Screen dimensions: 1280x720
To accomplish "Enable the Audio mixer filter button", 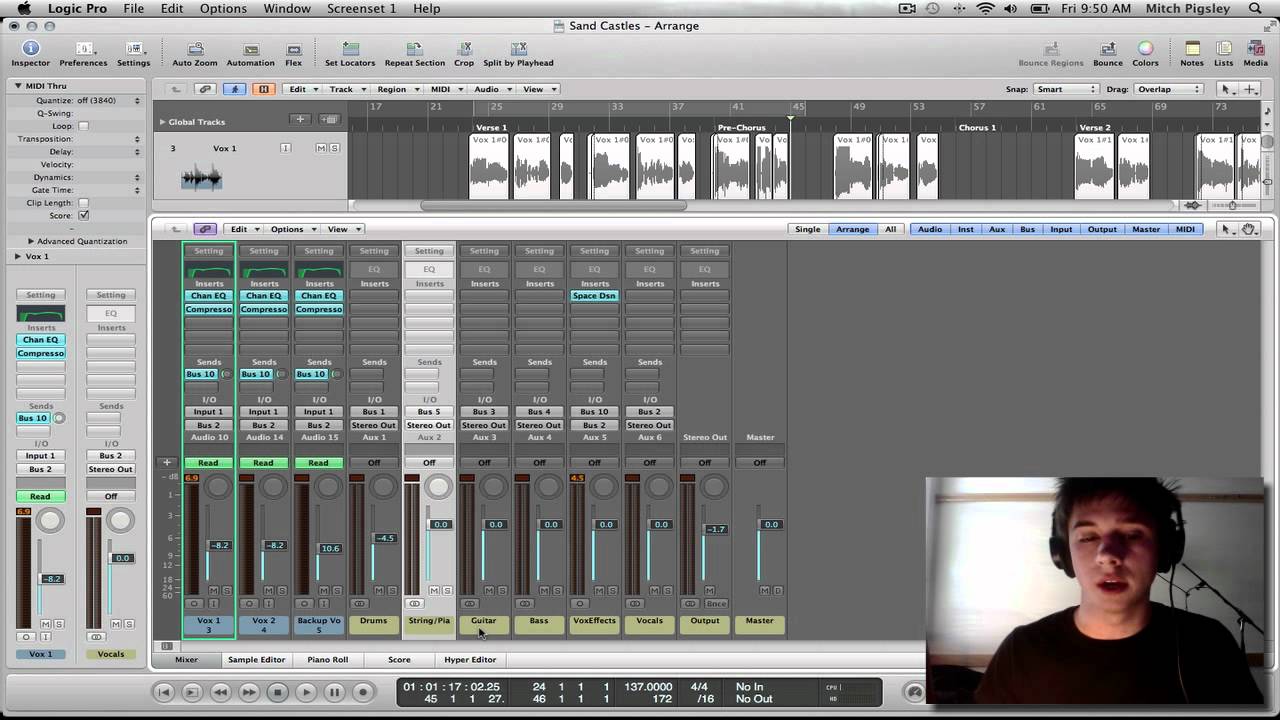I will click(x=930, y=229).
